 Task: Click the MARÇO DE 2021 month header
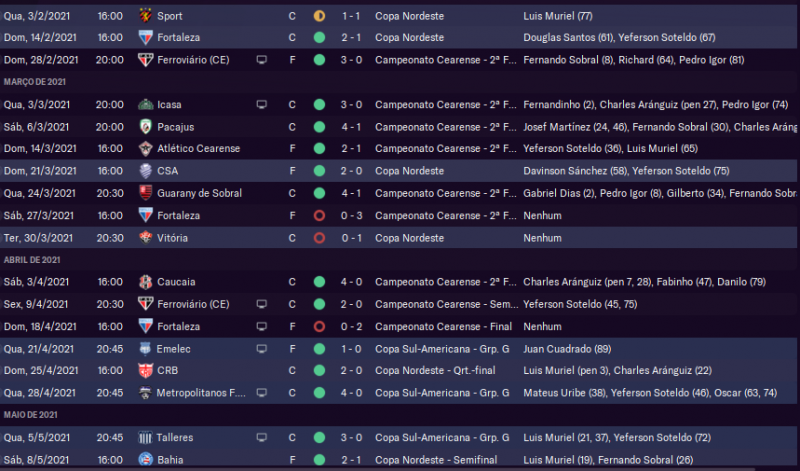pos(36,81)
